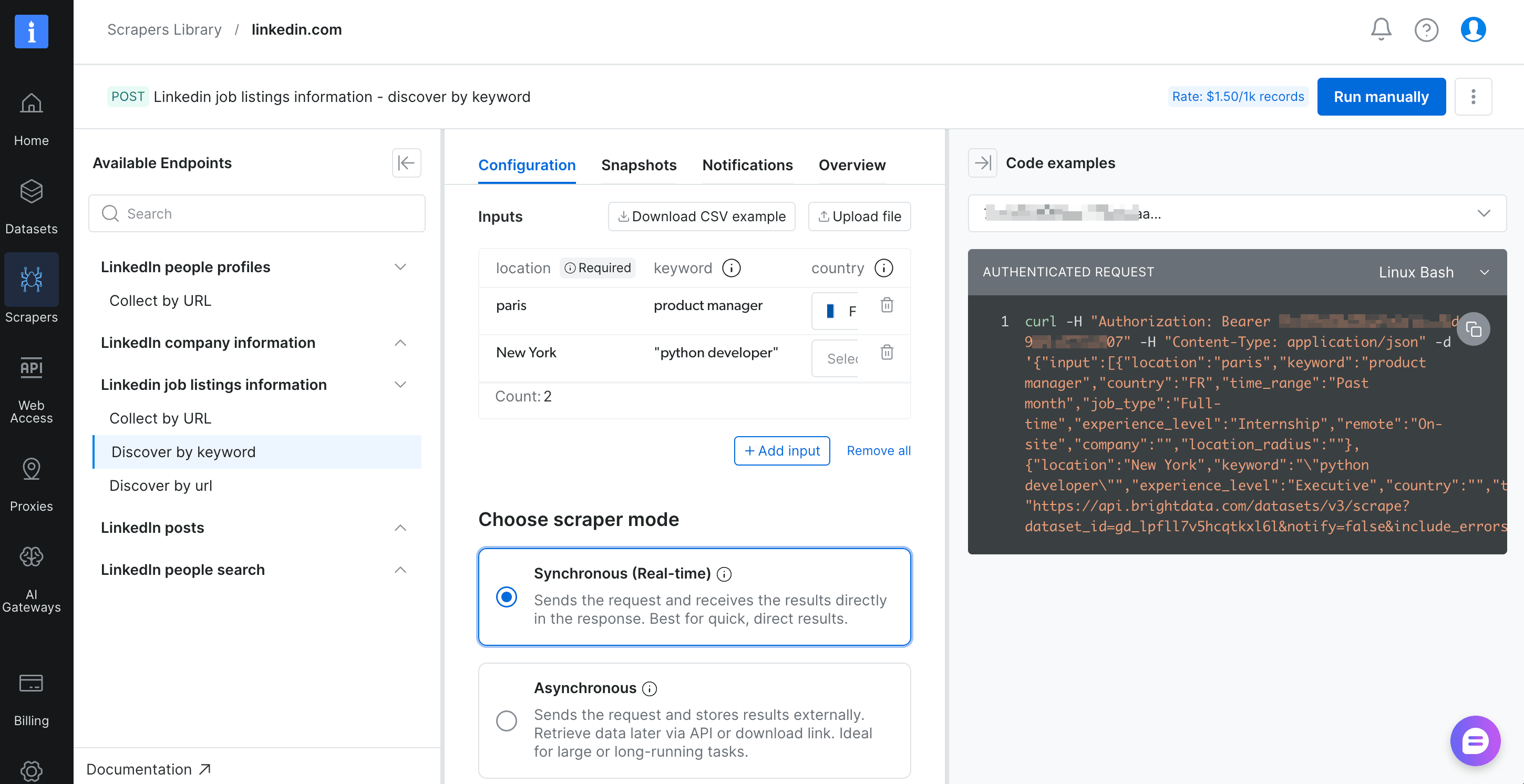Open the AI Gateways section
Viewport: 1524px width, 784px height.
click(32, 579)
